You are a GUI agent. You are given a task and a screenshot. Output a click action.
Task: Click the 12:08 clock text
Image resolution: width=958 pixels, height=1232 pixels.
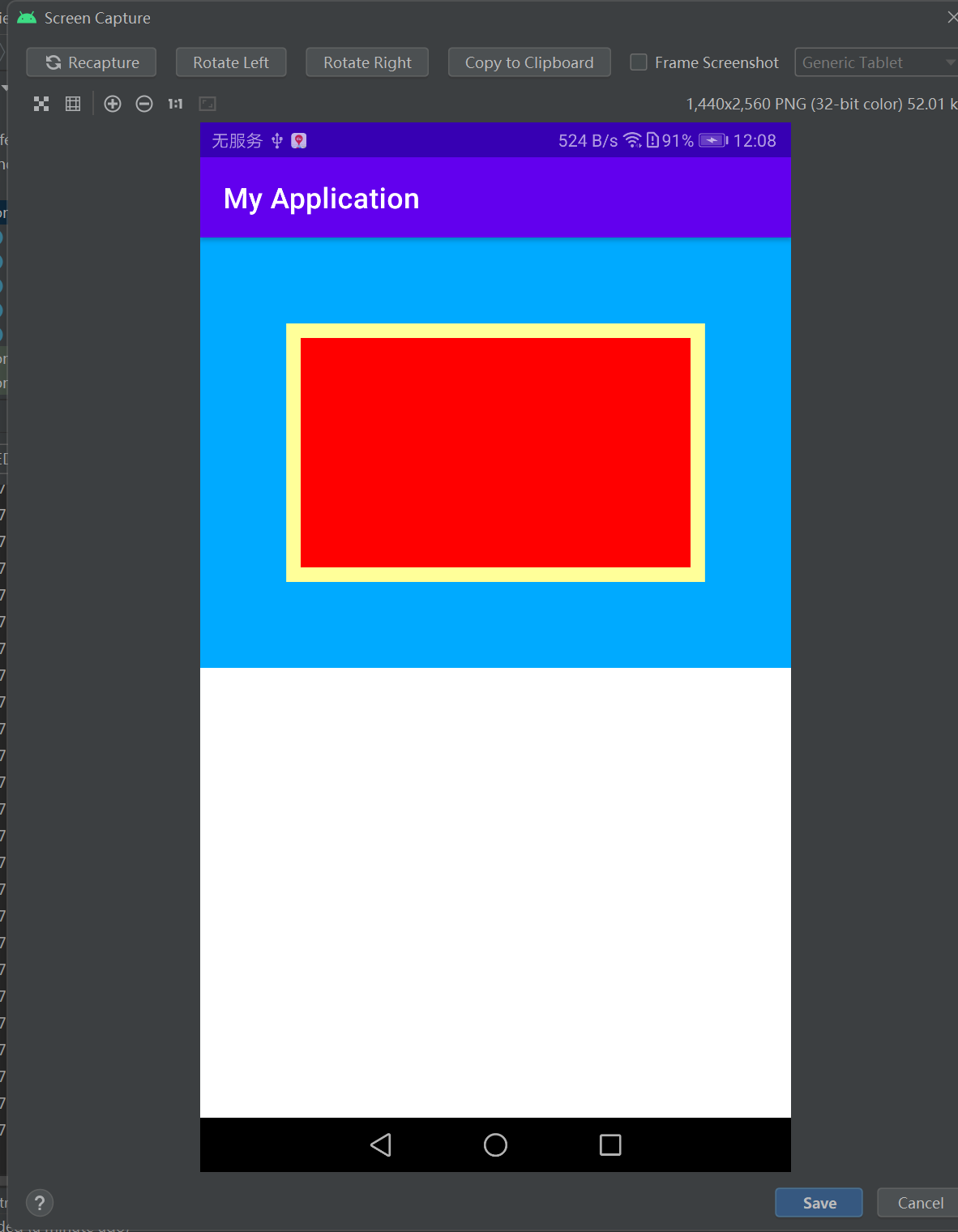click(755, 141)
